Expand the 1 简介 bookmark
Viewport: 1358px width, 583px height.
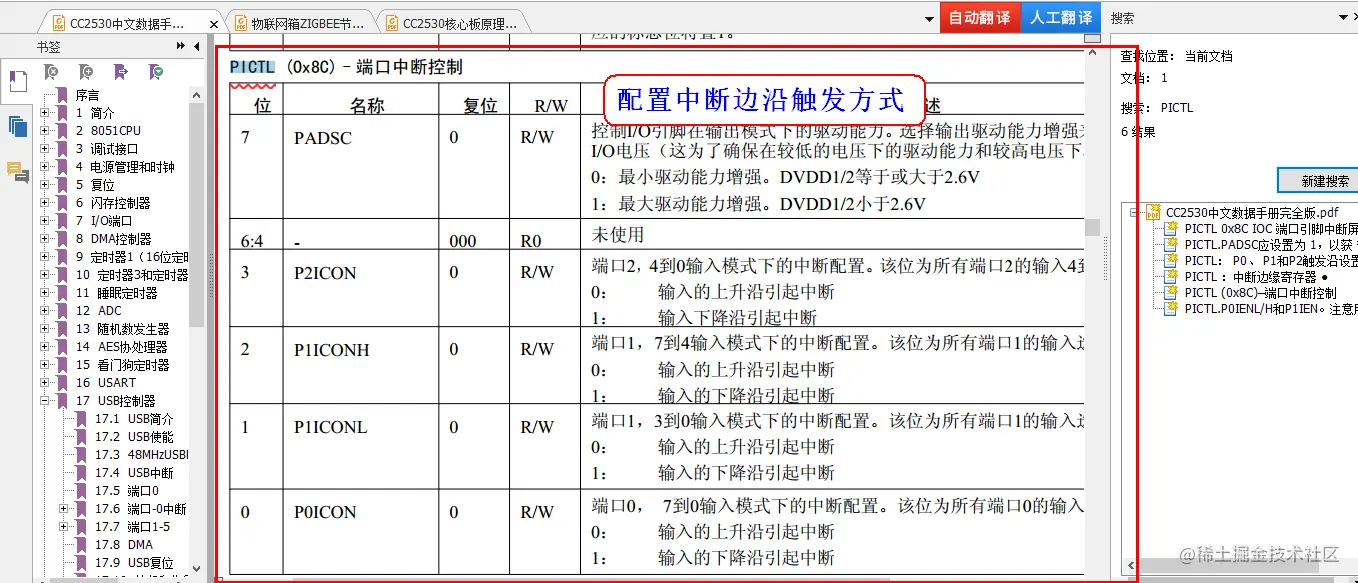tap(44, 113)
